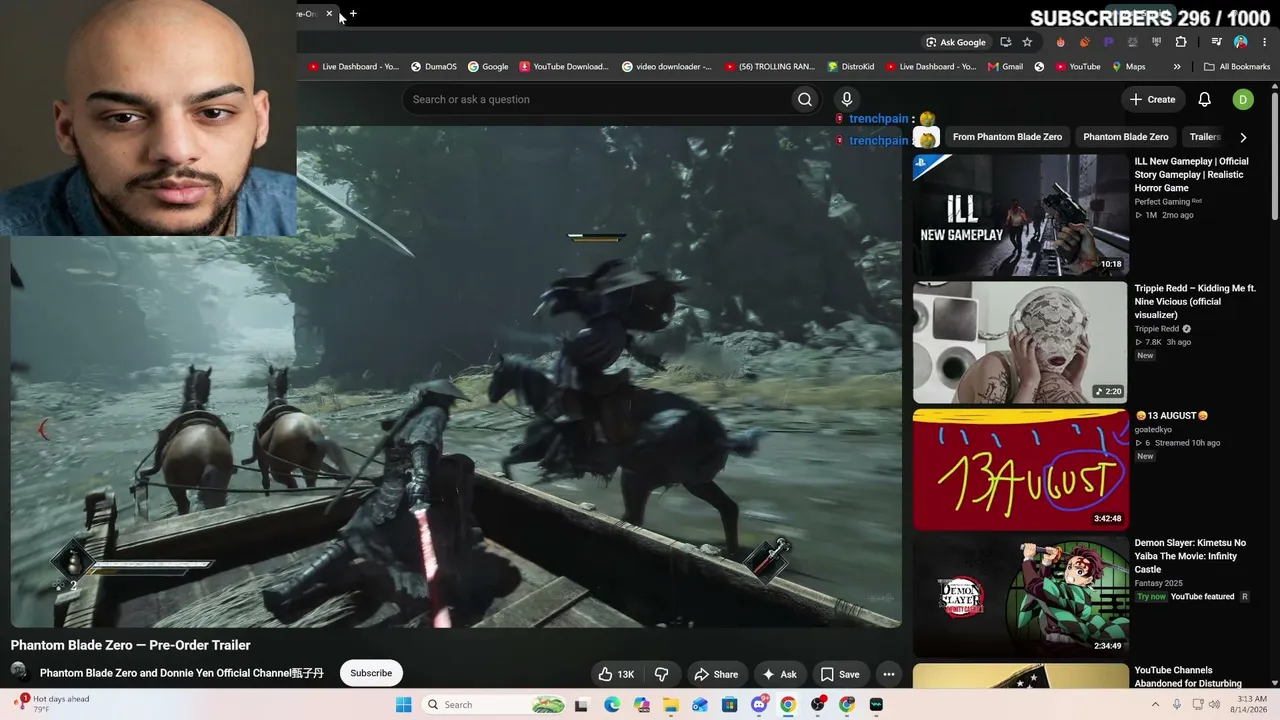Select the From Phantom Blade Zero chip
This screenshot has height=720, width=1280.
[1007, 137]
